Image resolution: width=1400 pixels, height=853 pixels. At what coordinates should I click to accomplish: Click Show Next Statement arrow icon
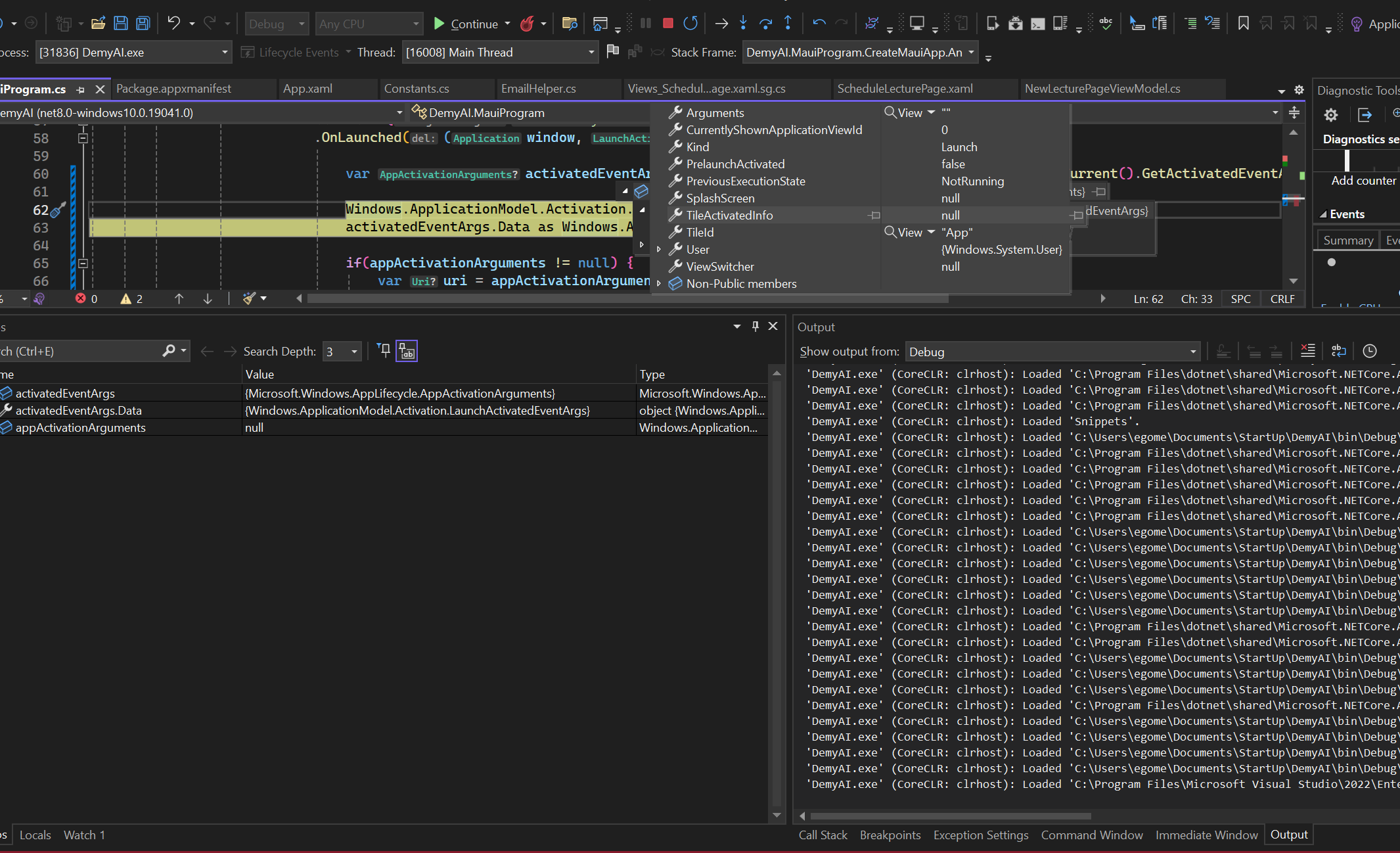[721, 24]
